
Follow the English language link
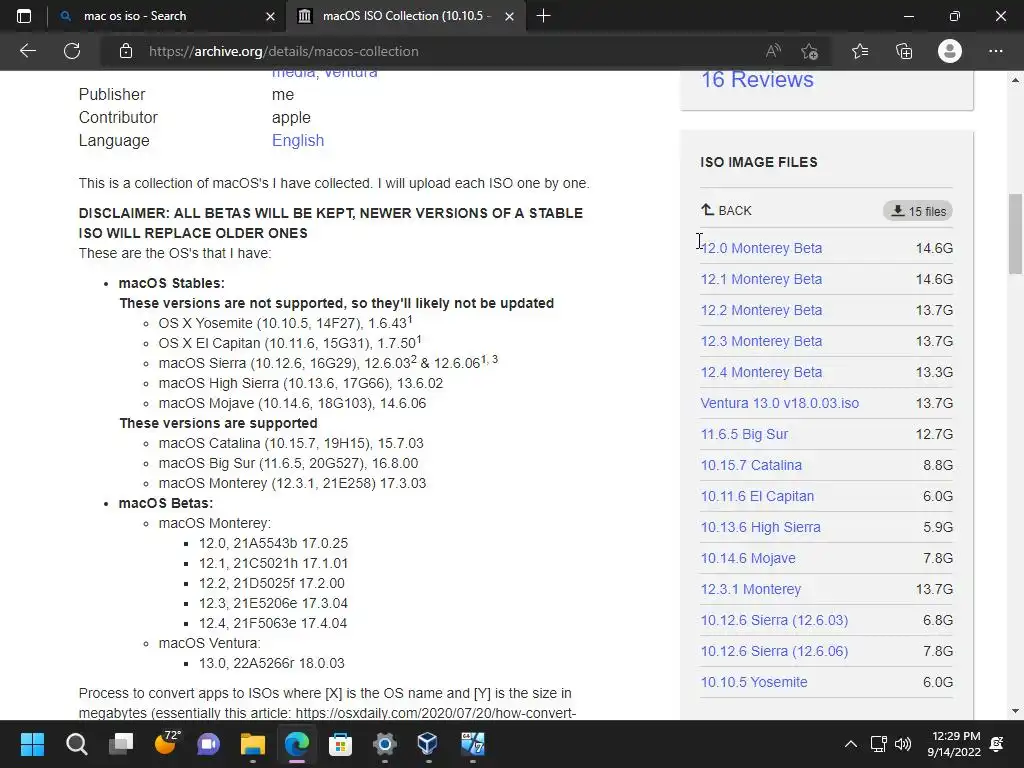click(298, 140)
